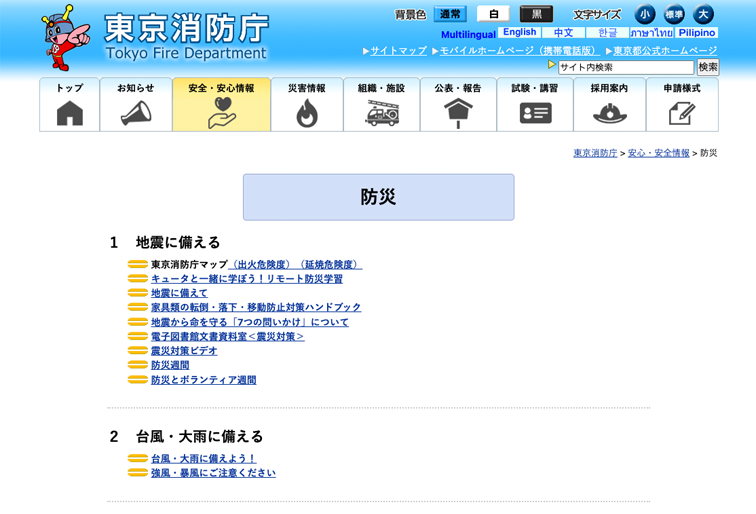
Task: Click the 検索 search button
Action: (708, 67)
